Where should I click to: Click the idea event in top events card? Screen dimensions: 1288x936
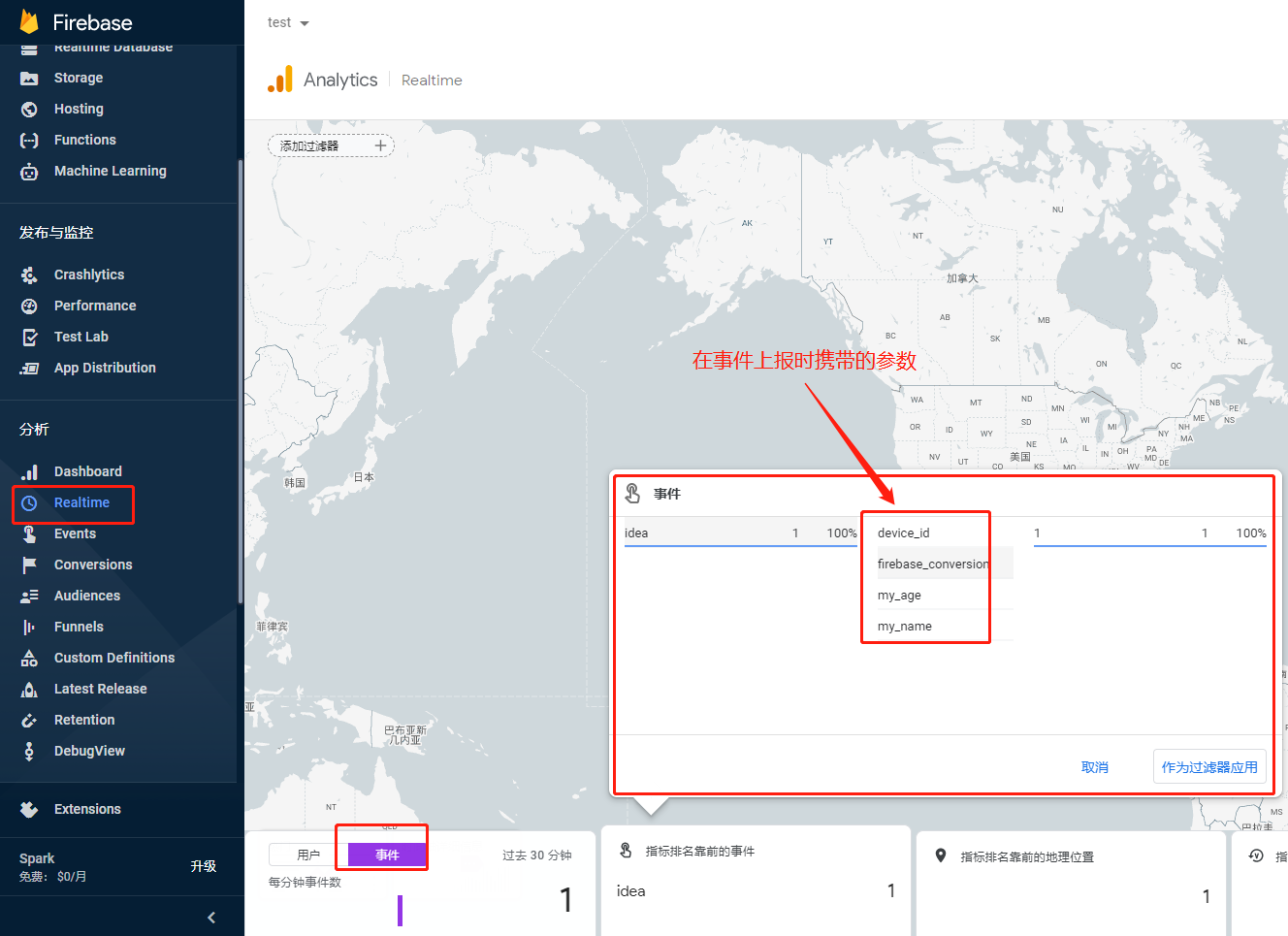(631, 890)
